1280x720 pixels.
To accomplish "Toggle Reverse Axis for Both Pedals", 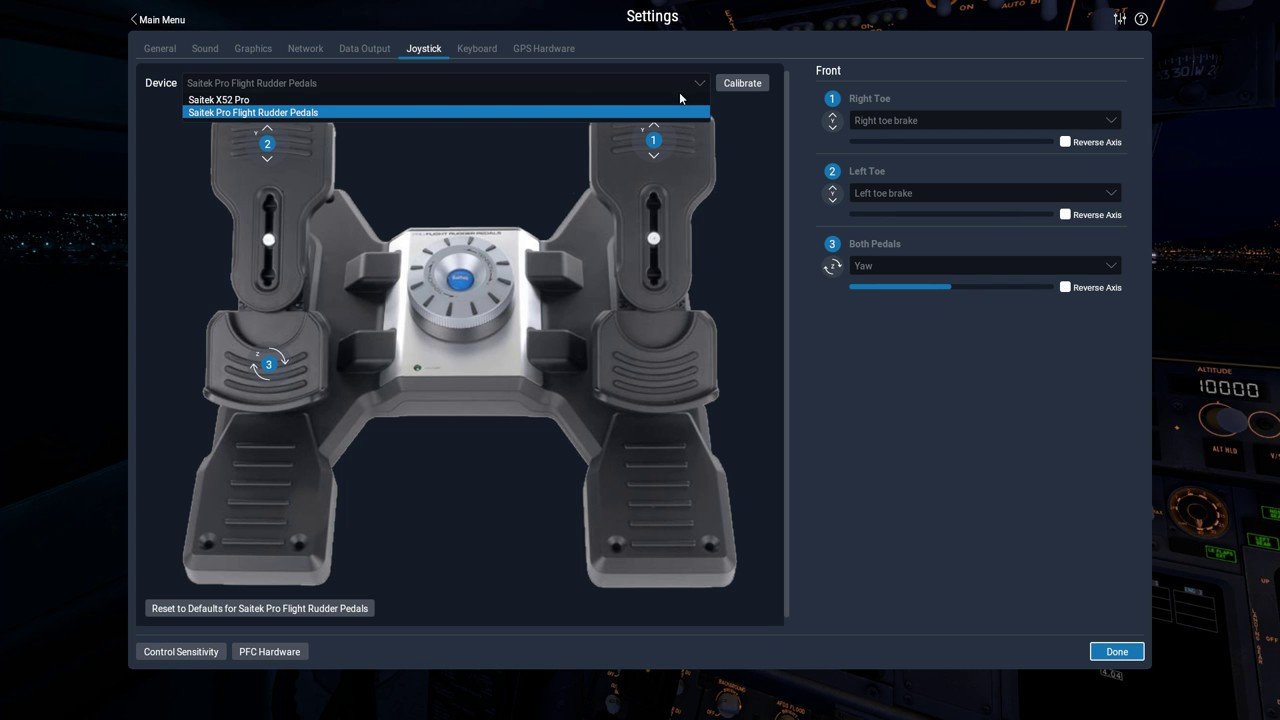I will click(1065, 287).
